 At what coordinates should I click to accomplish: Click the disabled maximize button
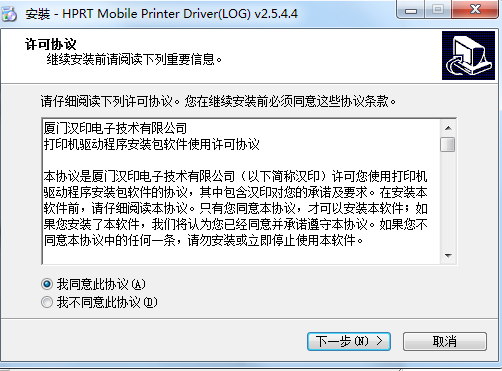(438, 10)
